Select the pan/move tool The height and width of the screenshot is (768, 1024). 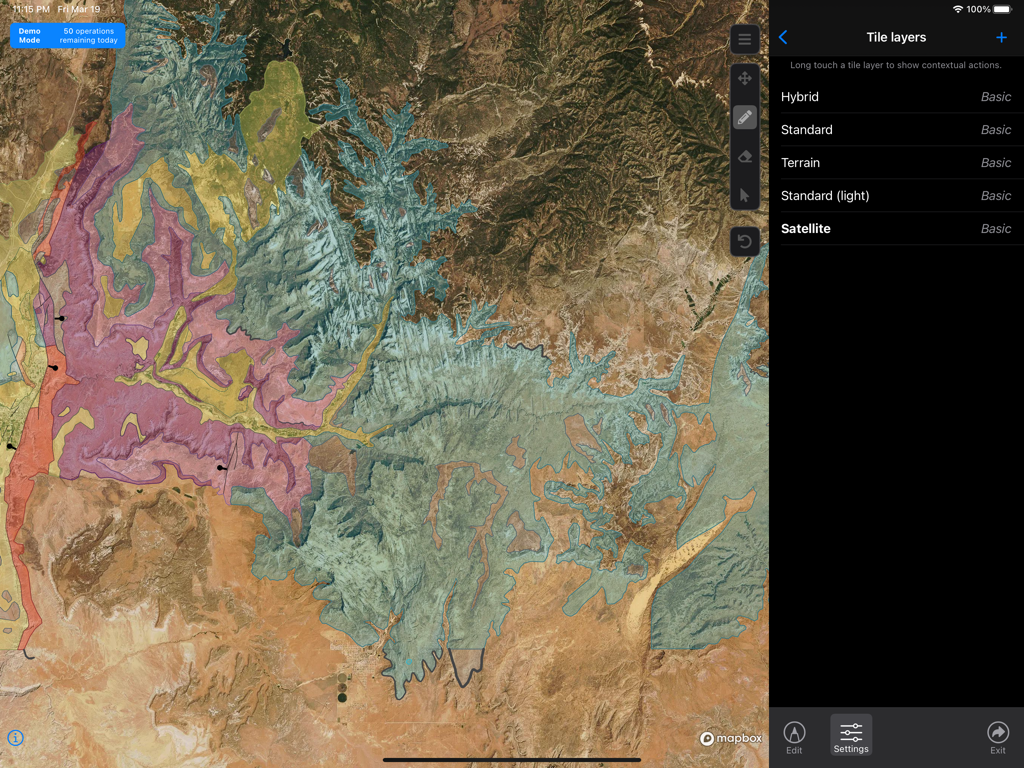tap(743, 78)
